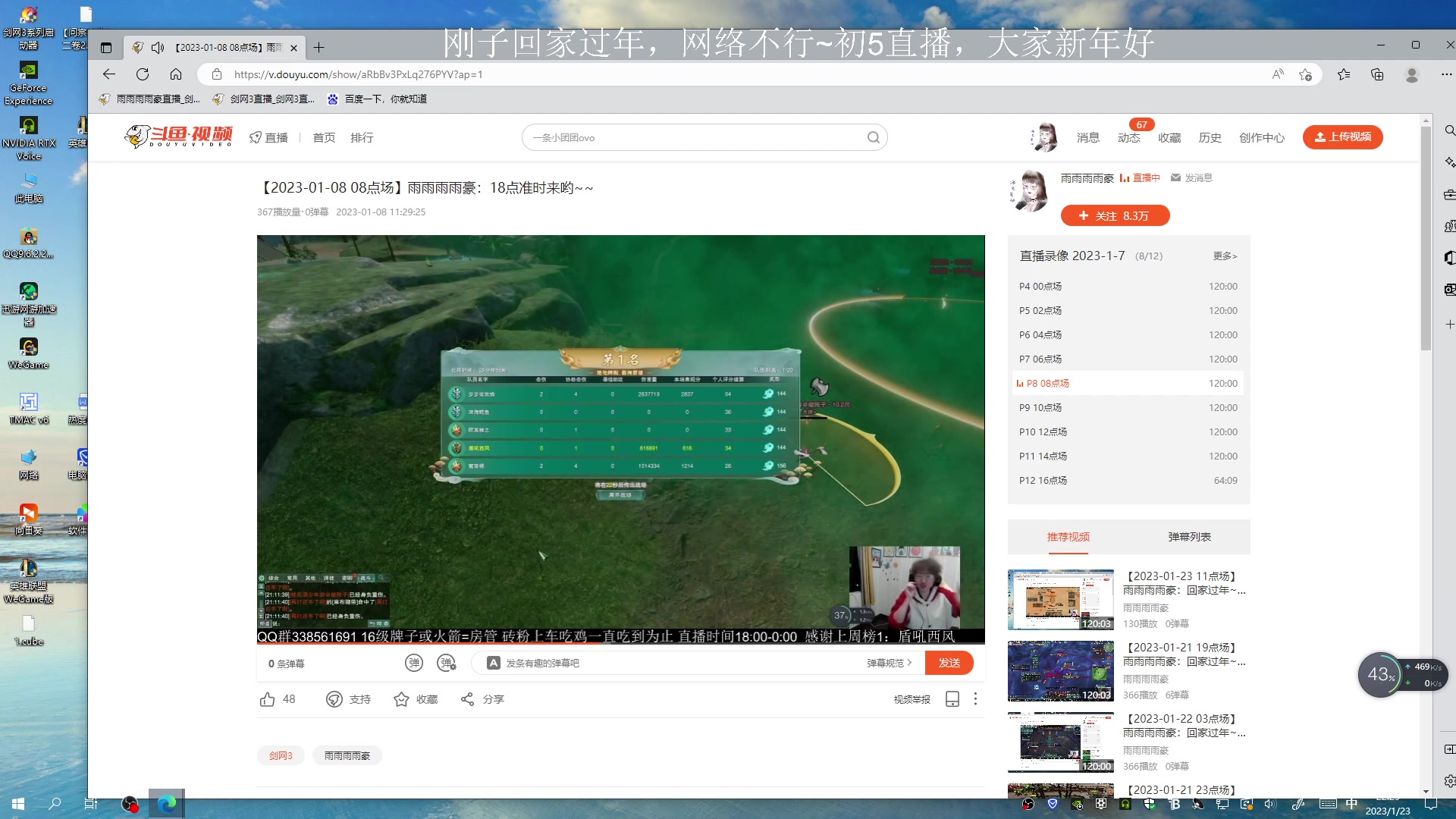The width and height of the screenshot is (1456, 819).
Task: Toggle danmaku display on the player
Action: [x=413, y=663]
